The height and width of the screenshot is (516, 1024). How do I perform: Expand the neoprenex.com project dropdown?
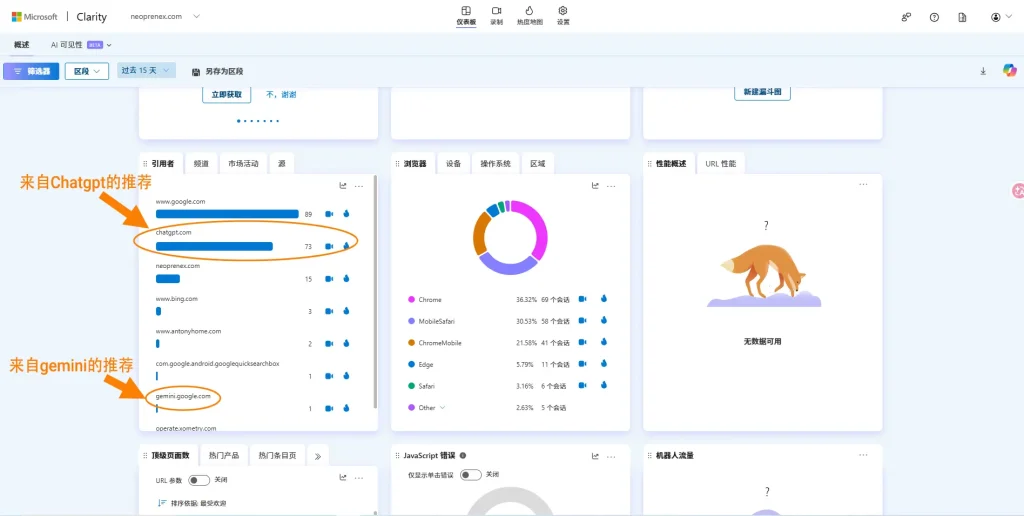pos(196,16)
